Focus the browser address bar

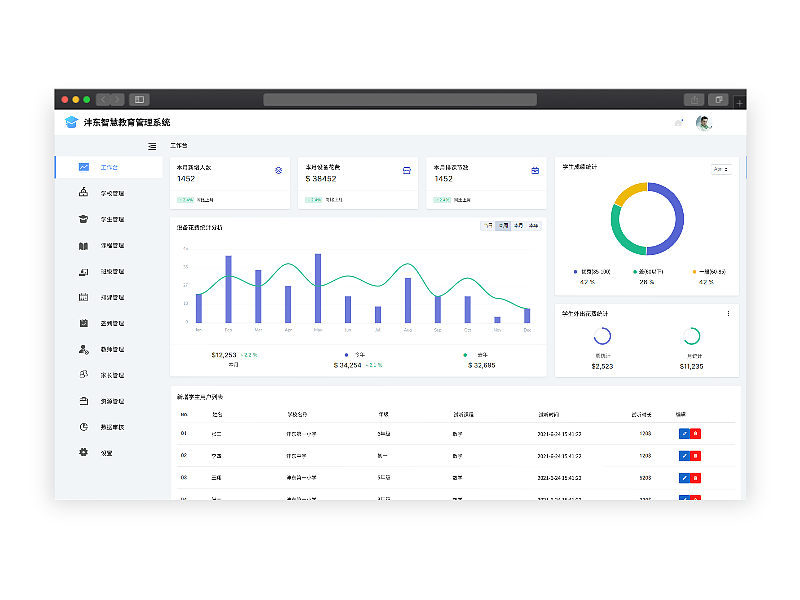(400, 99)
